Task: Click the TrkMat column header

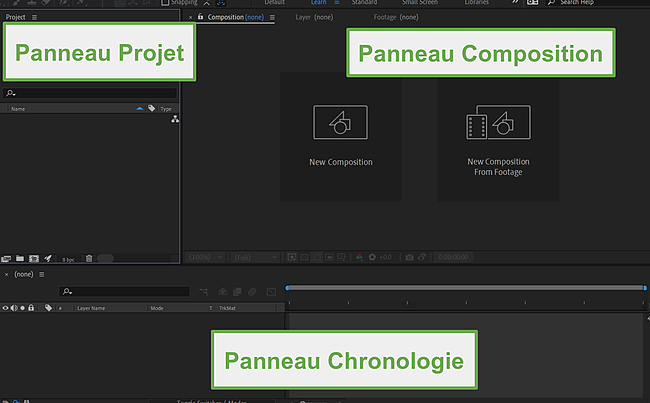Action: click(227, 308)
